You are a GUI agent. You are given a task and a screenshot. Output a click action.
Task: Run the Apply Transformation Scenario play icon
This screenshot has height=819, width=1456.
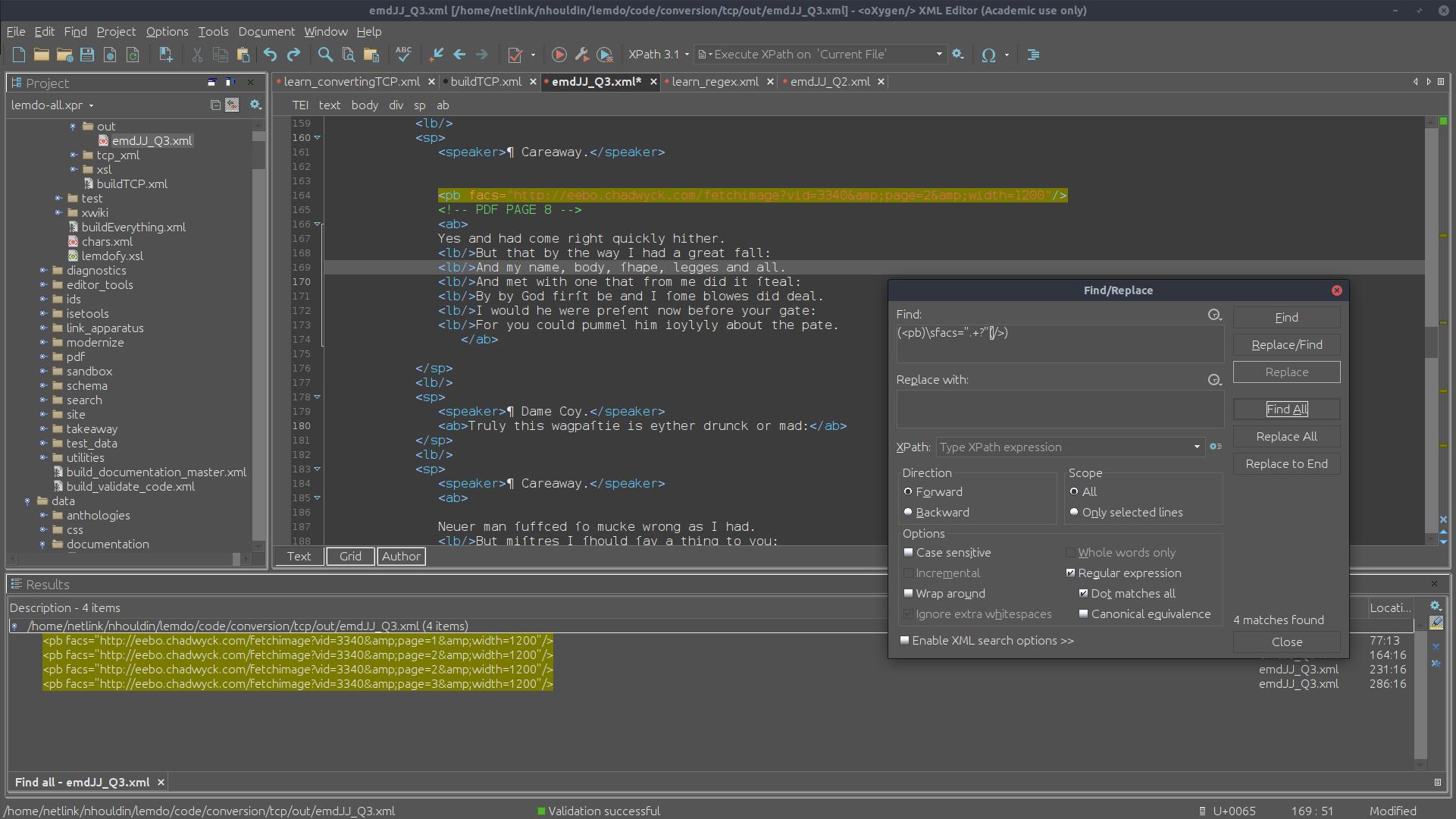559,55
